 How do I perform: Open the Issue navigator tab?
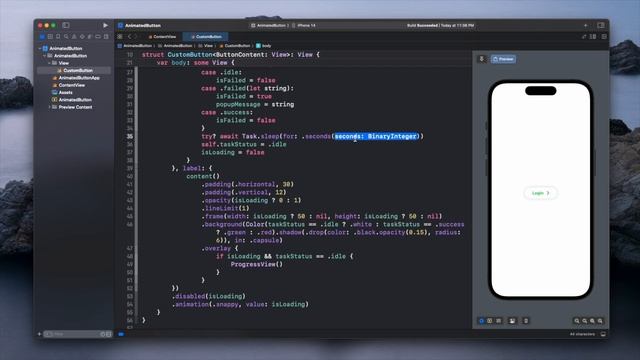point(74,37)
